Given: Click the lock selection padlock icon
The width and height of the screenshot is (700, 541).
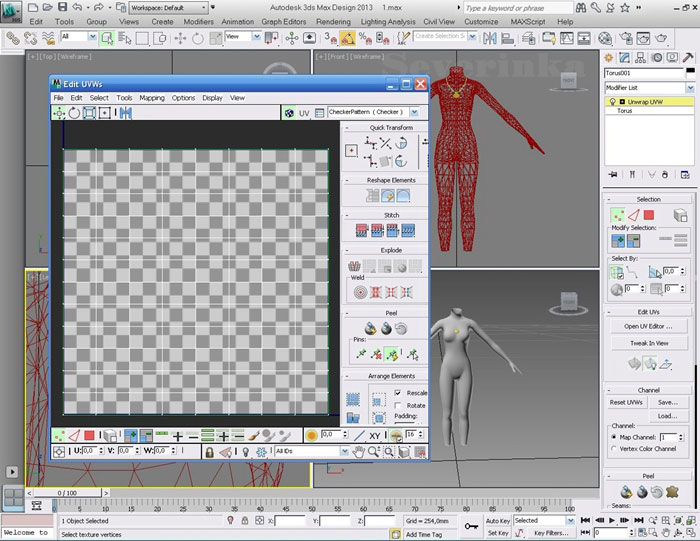Looking at the screenshot, I should click(209, 452).
